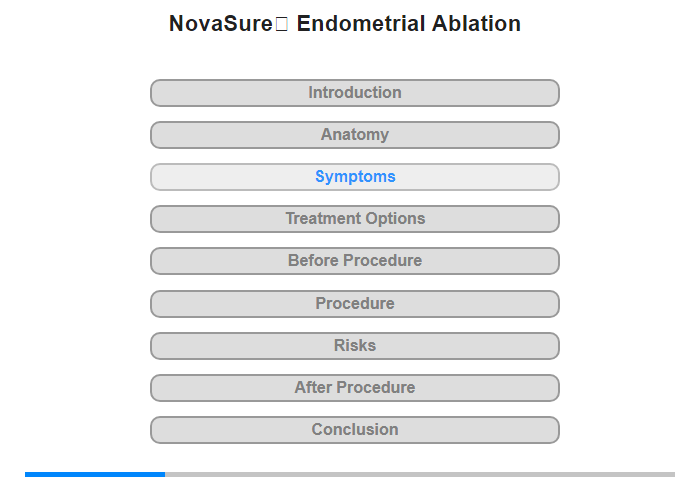Click the NovaSure Endometrial Ablation title
The image size is (700, 480).
tap(345, 24)
